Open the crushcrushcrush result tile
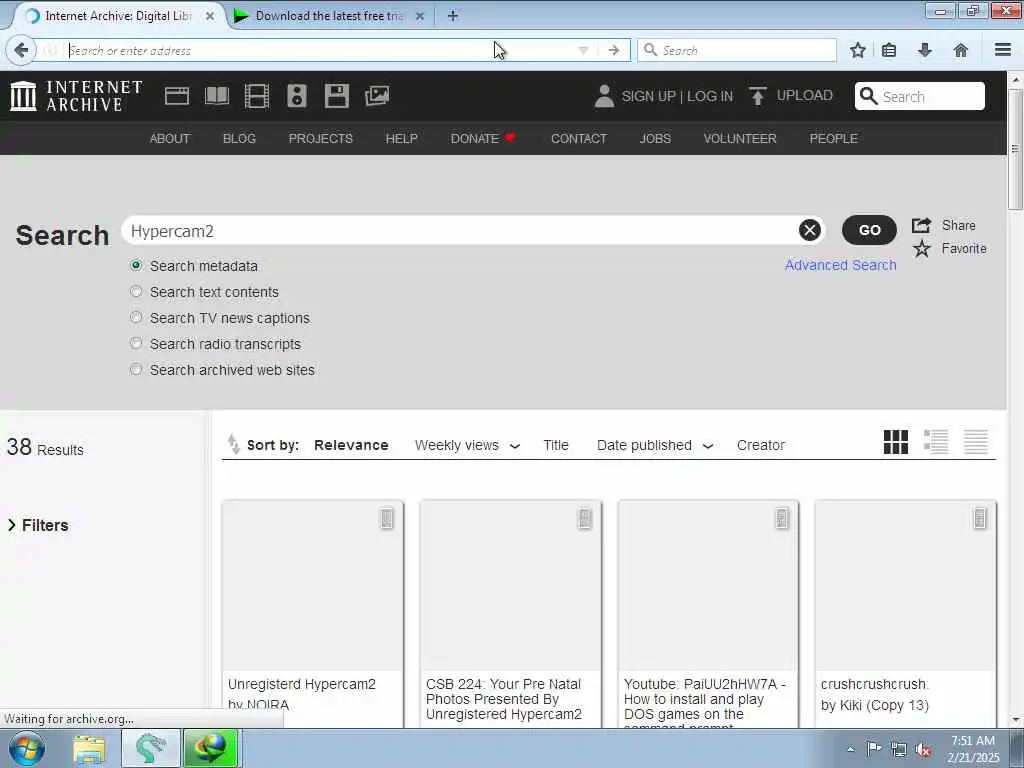This screenshot has width=1024, height=768. point(906,614)
